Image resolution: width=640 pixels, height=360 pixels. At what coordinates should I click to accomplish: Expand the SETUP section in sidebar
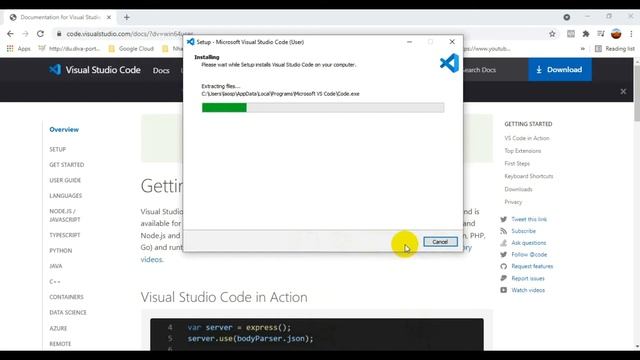(x=58, y=149)
